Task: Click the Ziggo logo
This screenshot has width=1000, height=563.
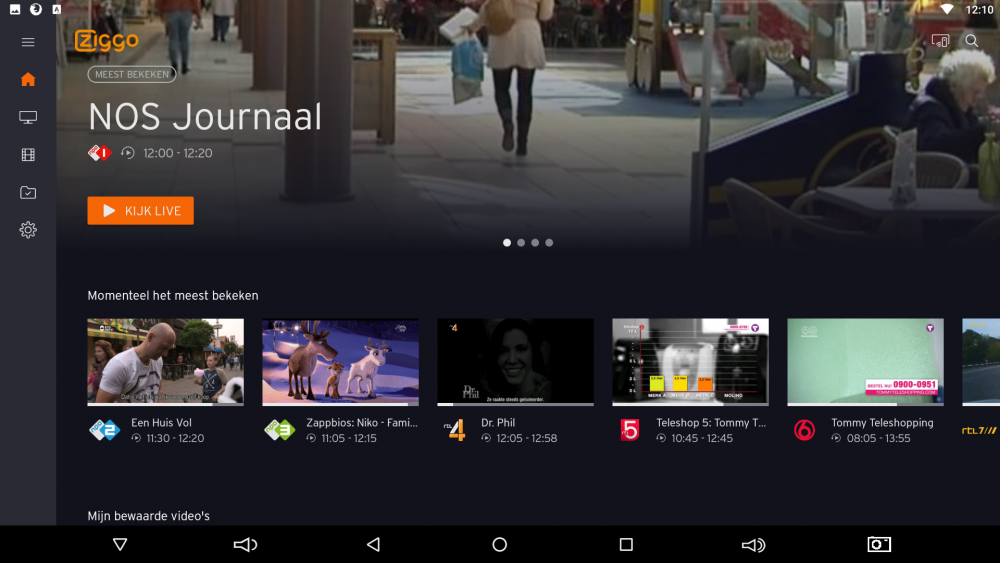Action: pos(107,41)
